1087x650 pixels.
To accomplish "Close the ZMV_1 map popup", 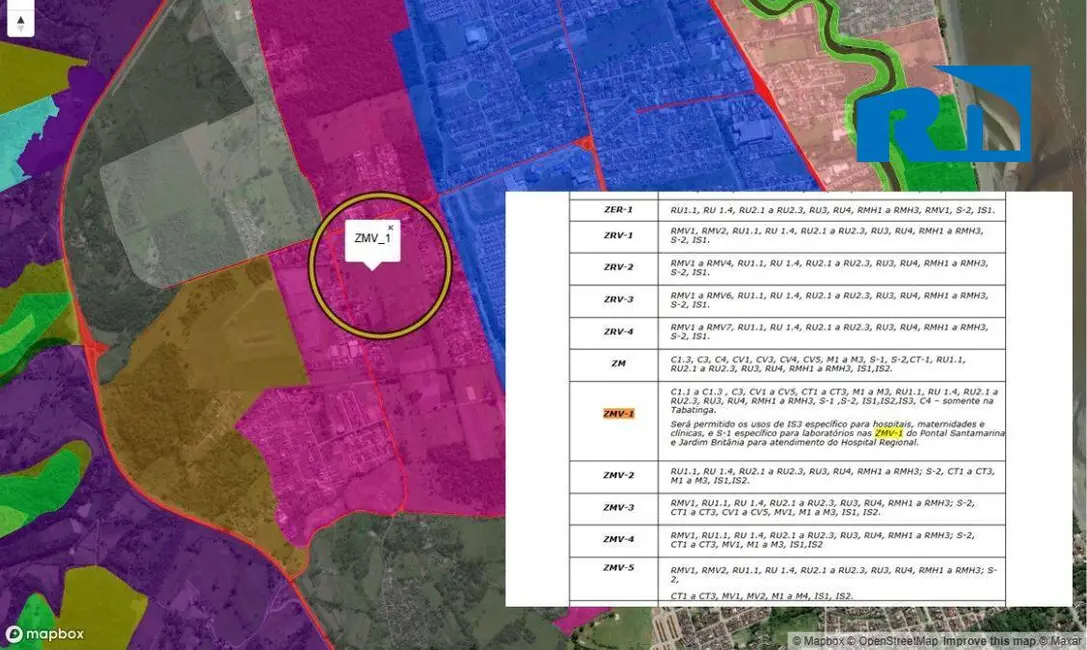I will point(391,228).
